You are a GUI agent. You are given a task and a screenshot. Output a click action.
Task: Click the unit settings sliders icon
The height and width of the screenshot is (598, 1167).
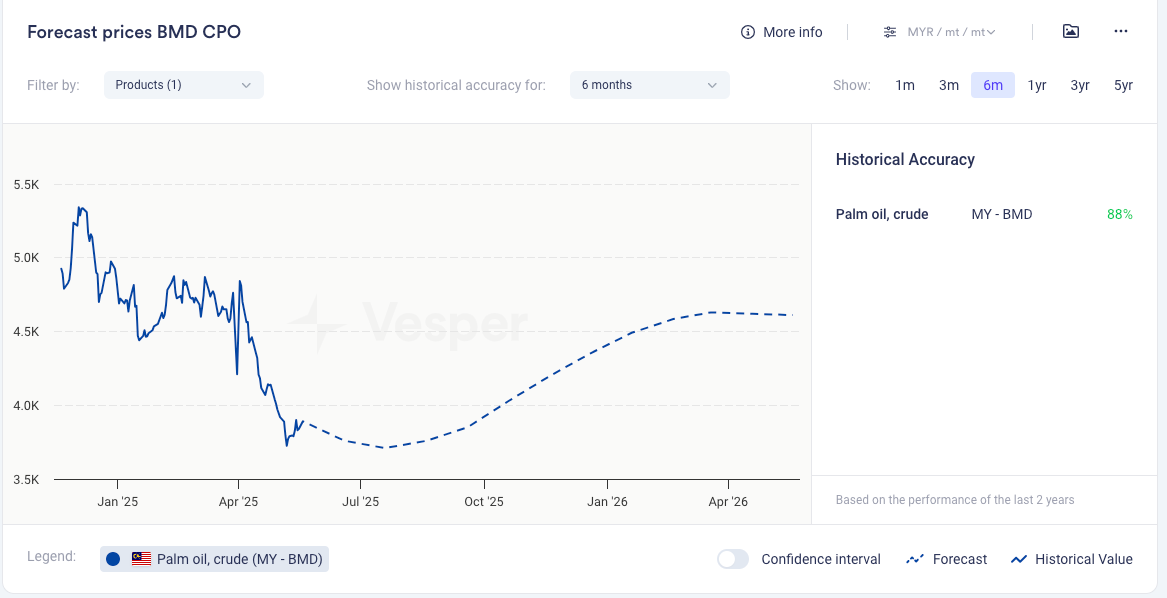coord(890,32)
